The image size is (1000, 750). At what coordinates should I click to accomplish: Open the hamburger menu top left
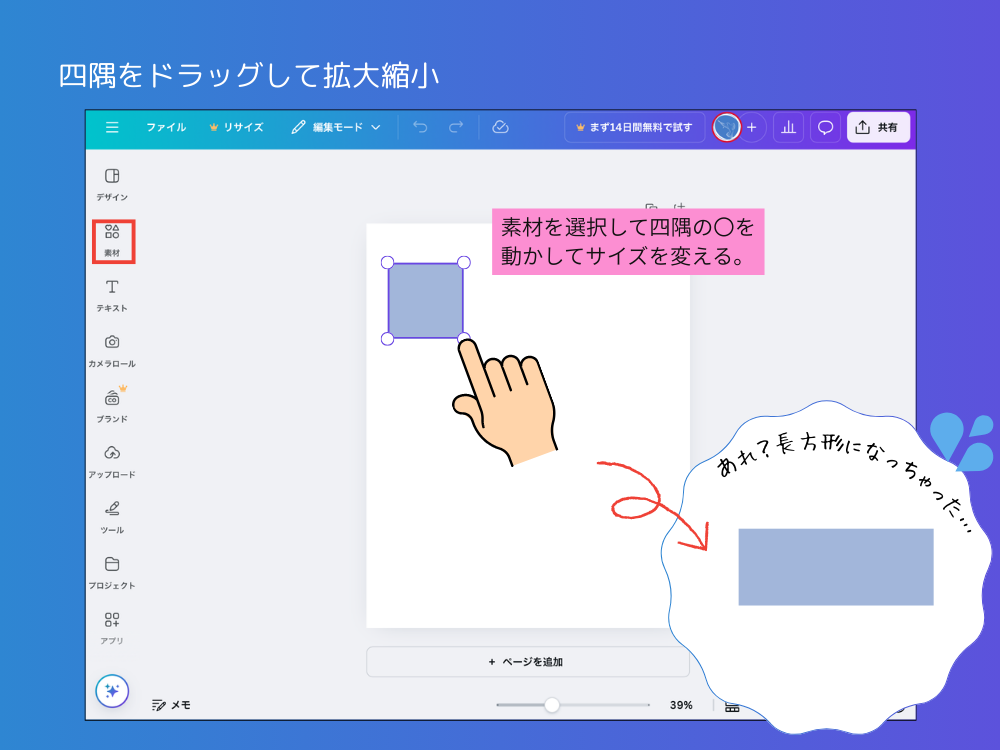[x=112, y=127]
